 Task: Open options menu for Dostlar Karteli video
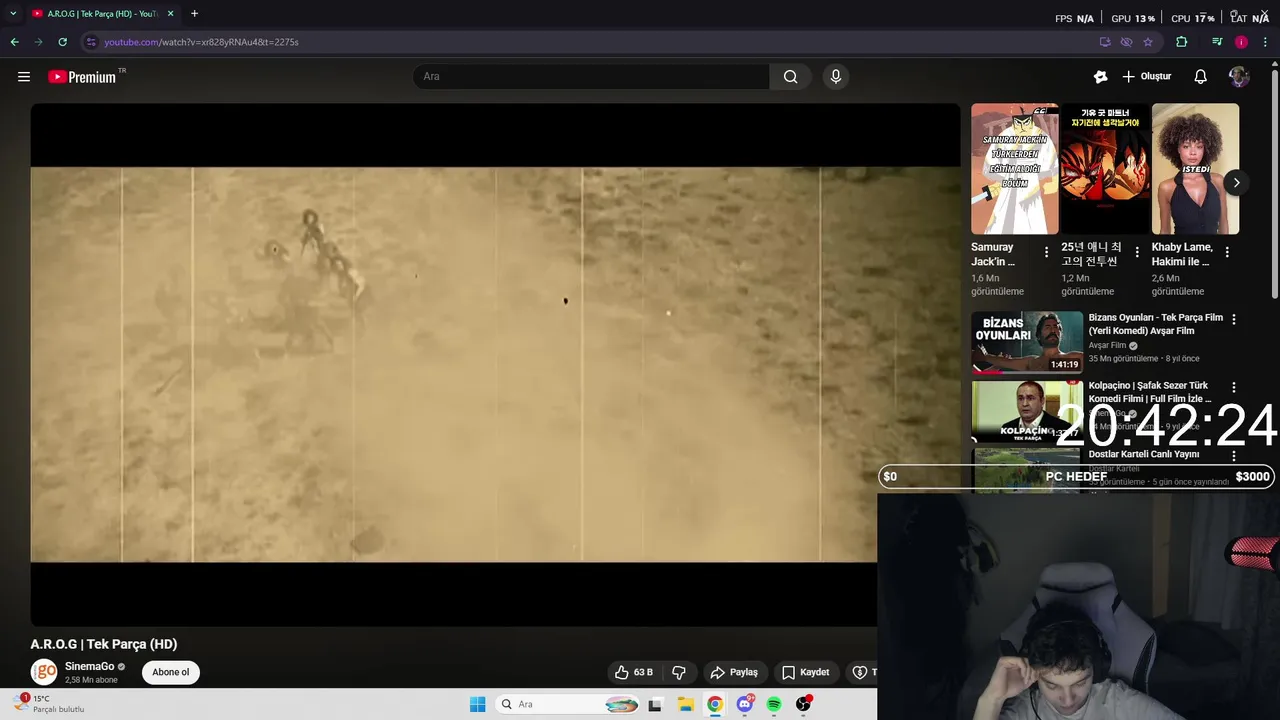coord(1233,455)
